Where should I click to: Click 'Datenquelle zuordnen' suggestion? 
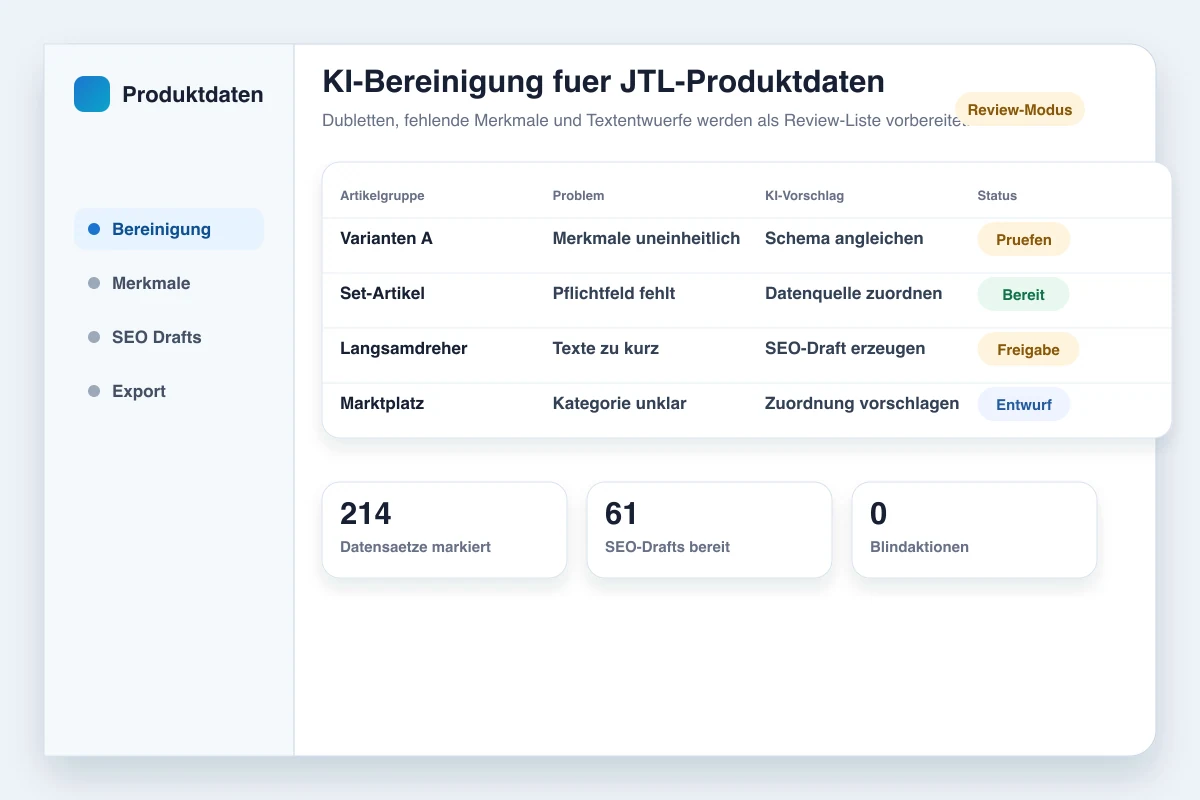[854, 293]
